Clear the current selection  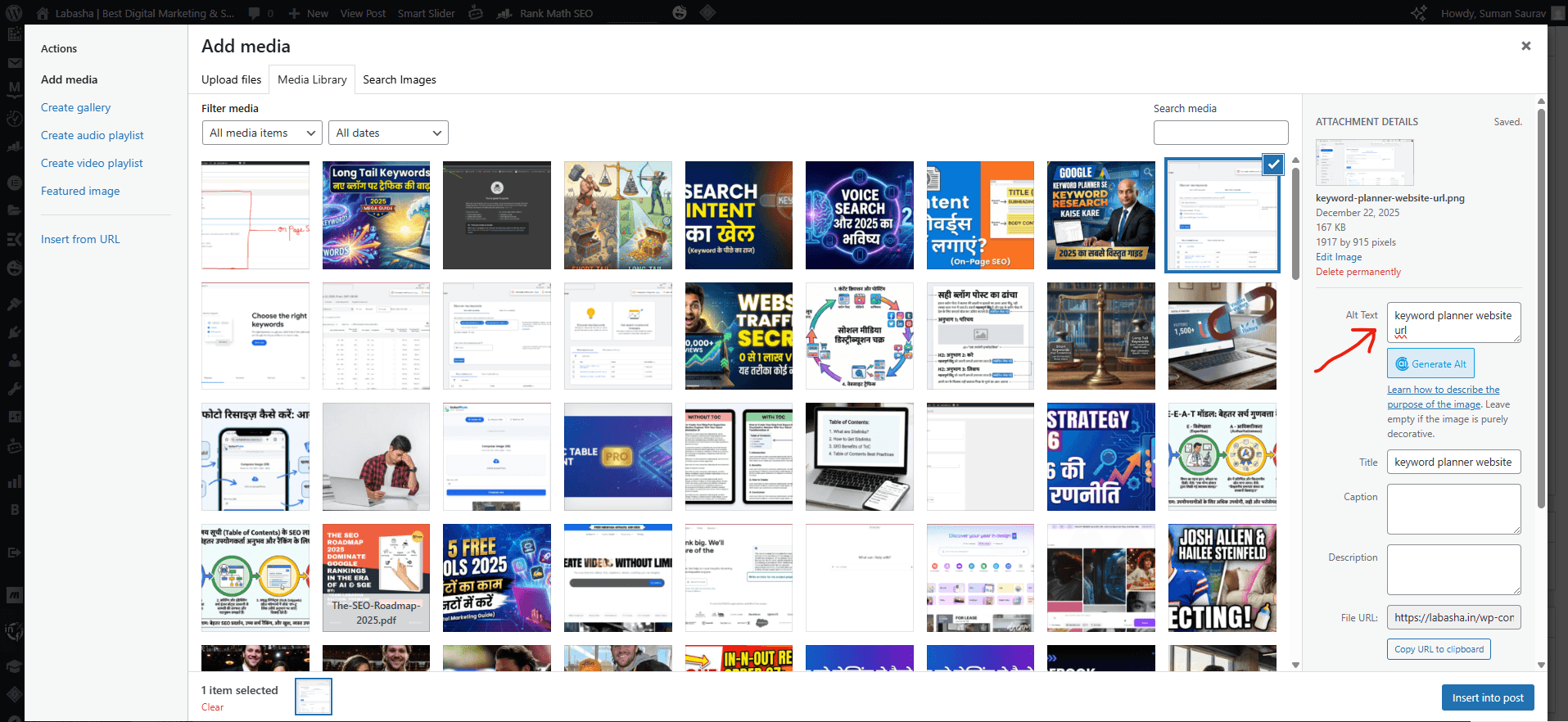click(212, 707)
